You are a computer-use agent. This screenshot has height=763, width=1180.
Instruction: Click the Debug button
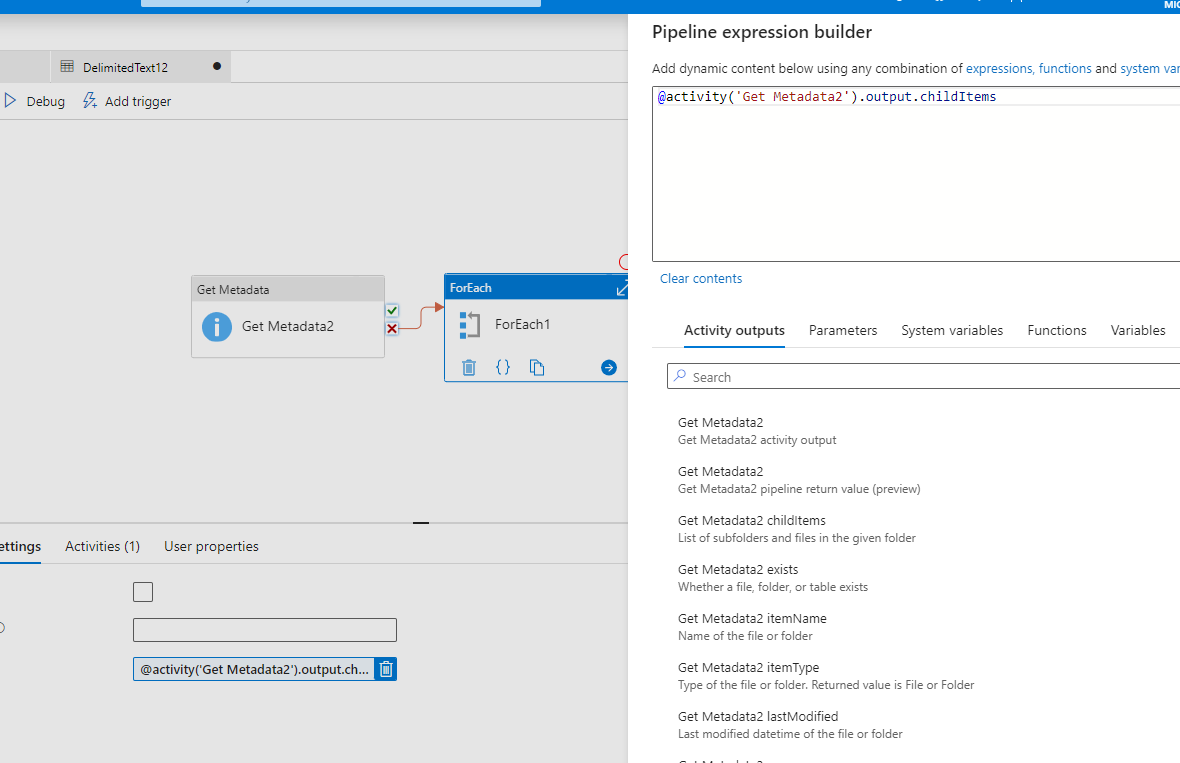coord(35,101)
